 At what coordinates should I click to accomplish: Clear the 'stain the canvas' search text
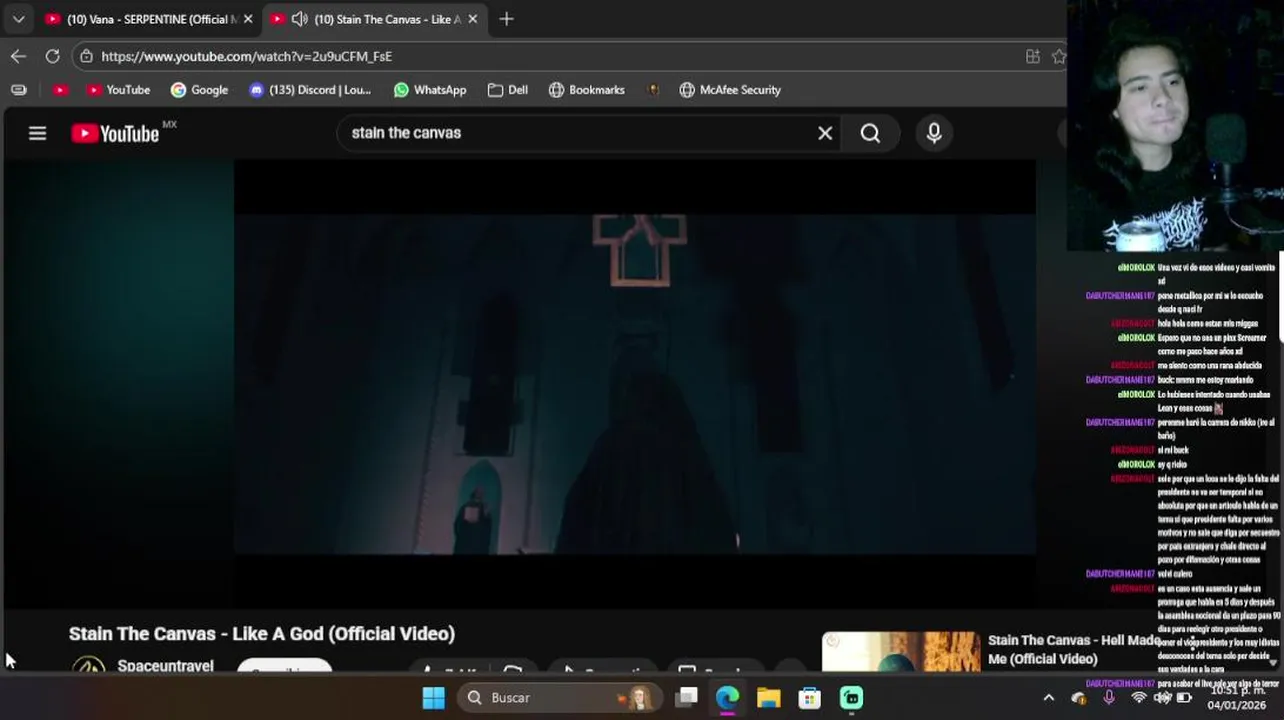pos(825,133)
